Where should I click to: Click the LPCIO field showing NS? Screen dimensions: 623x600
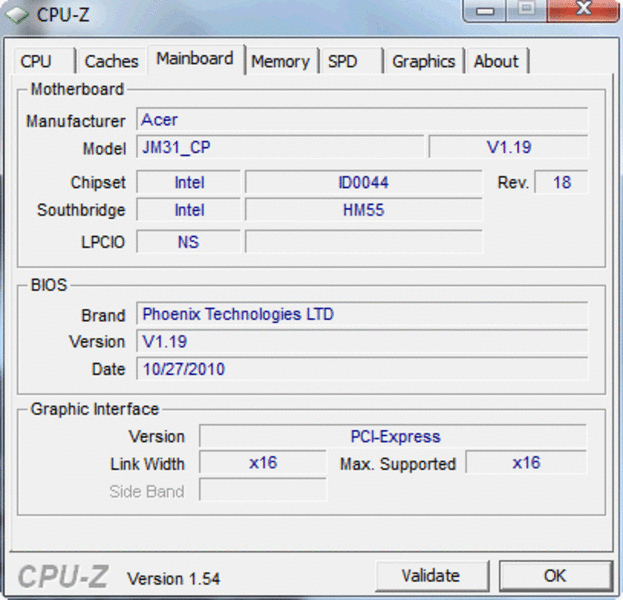(189, 242)
